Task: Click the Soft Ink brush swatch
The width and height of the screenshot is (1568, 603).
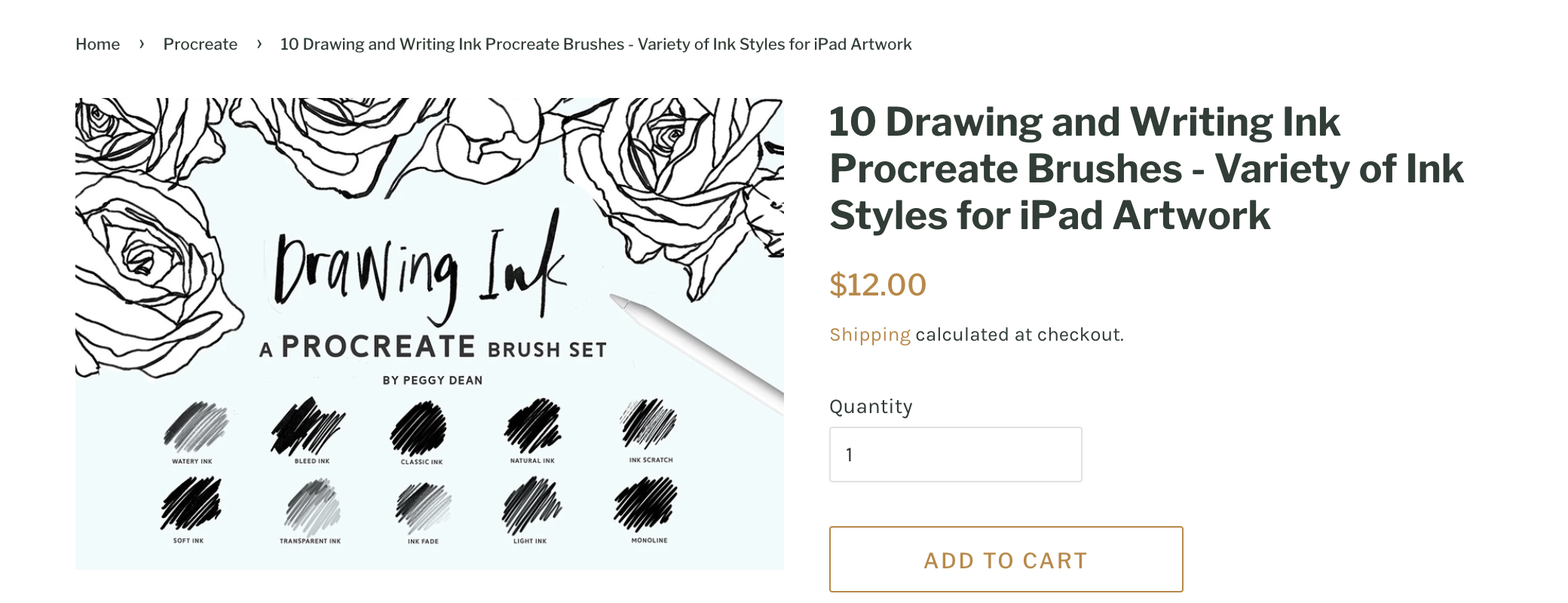Action: (x=191, y=504)
